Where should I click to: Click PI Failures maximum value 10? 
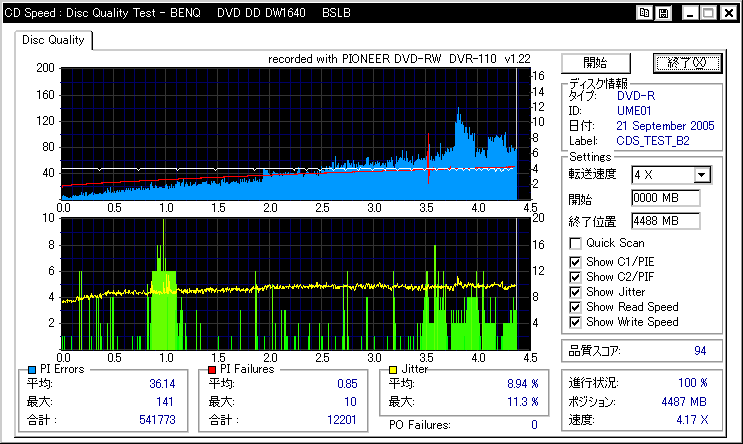pos(350,402)
